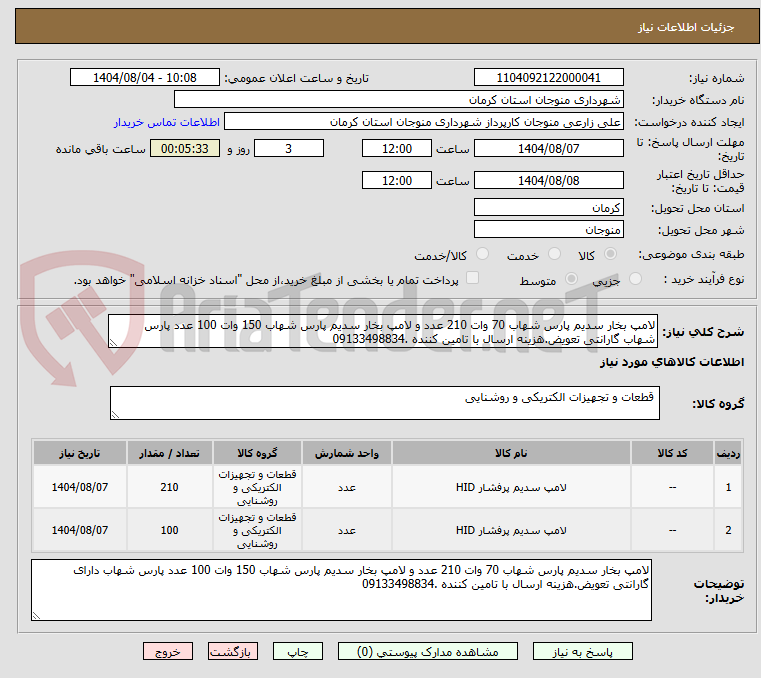Open اطلاعات تماس خریدار link
This screenshot has width=761, height=678.
click(x=167, y=122)
